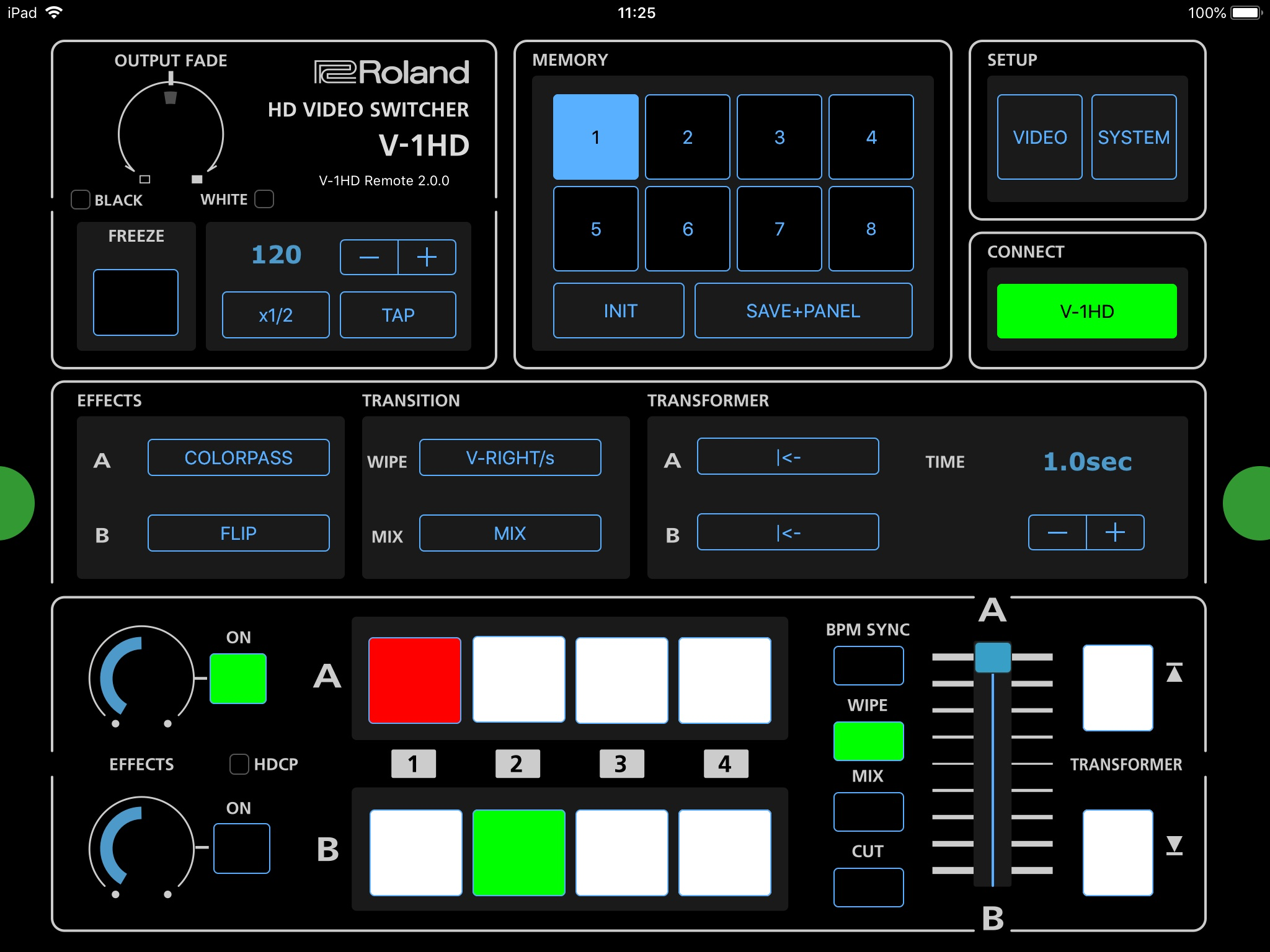This screenshot has height=952, width=1270.
Task: Increase transformer time with plus button
Action: click(1115, 532)
